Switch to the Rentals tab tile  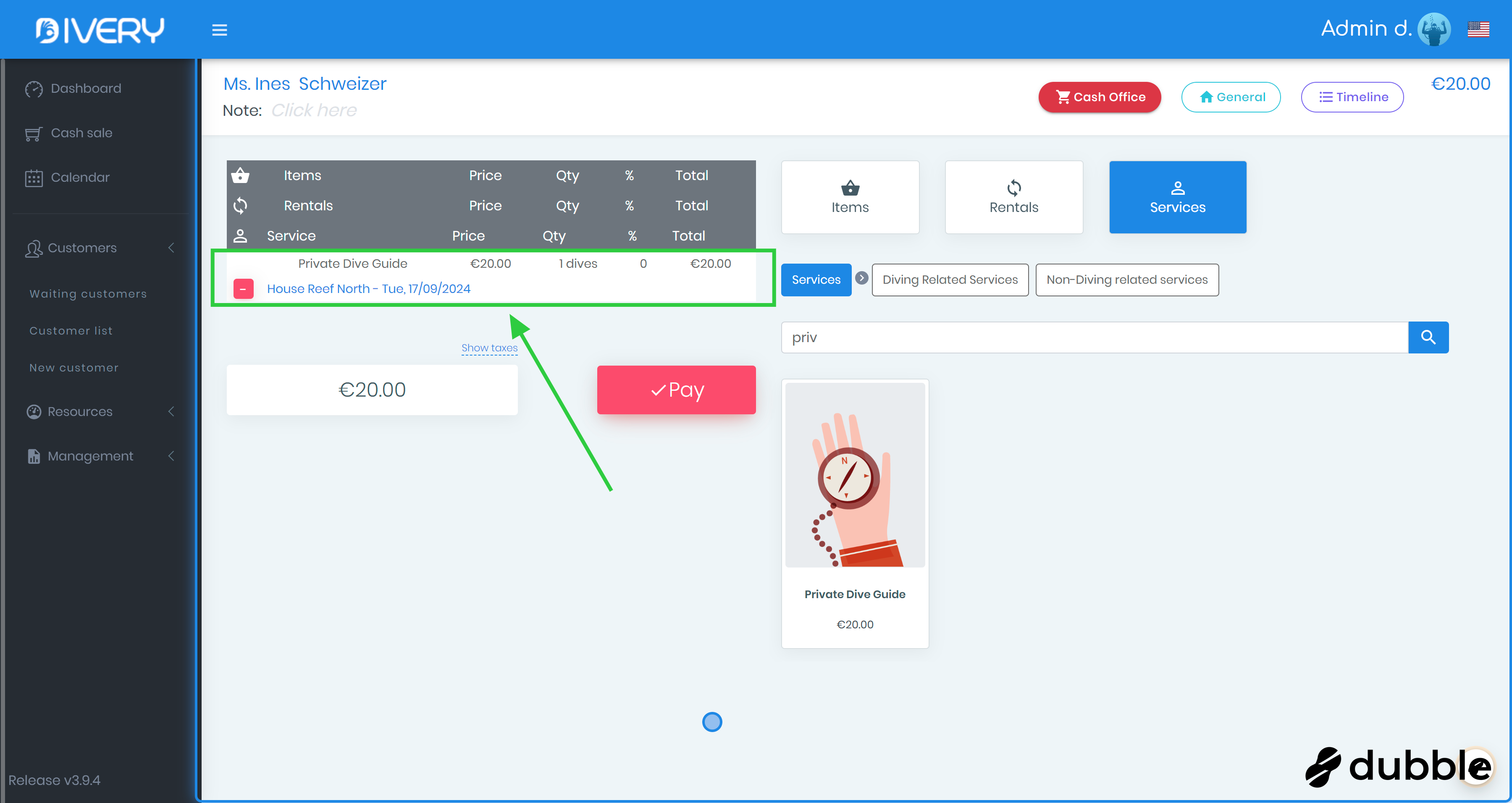[x=1013, y=197]
